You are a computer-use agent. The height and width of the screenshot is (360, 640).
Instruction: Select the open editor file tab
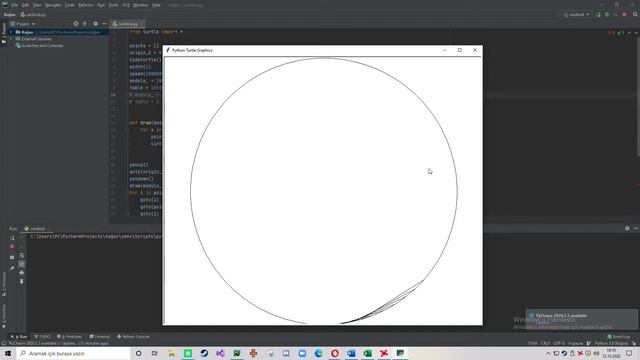pos(128,24)
